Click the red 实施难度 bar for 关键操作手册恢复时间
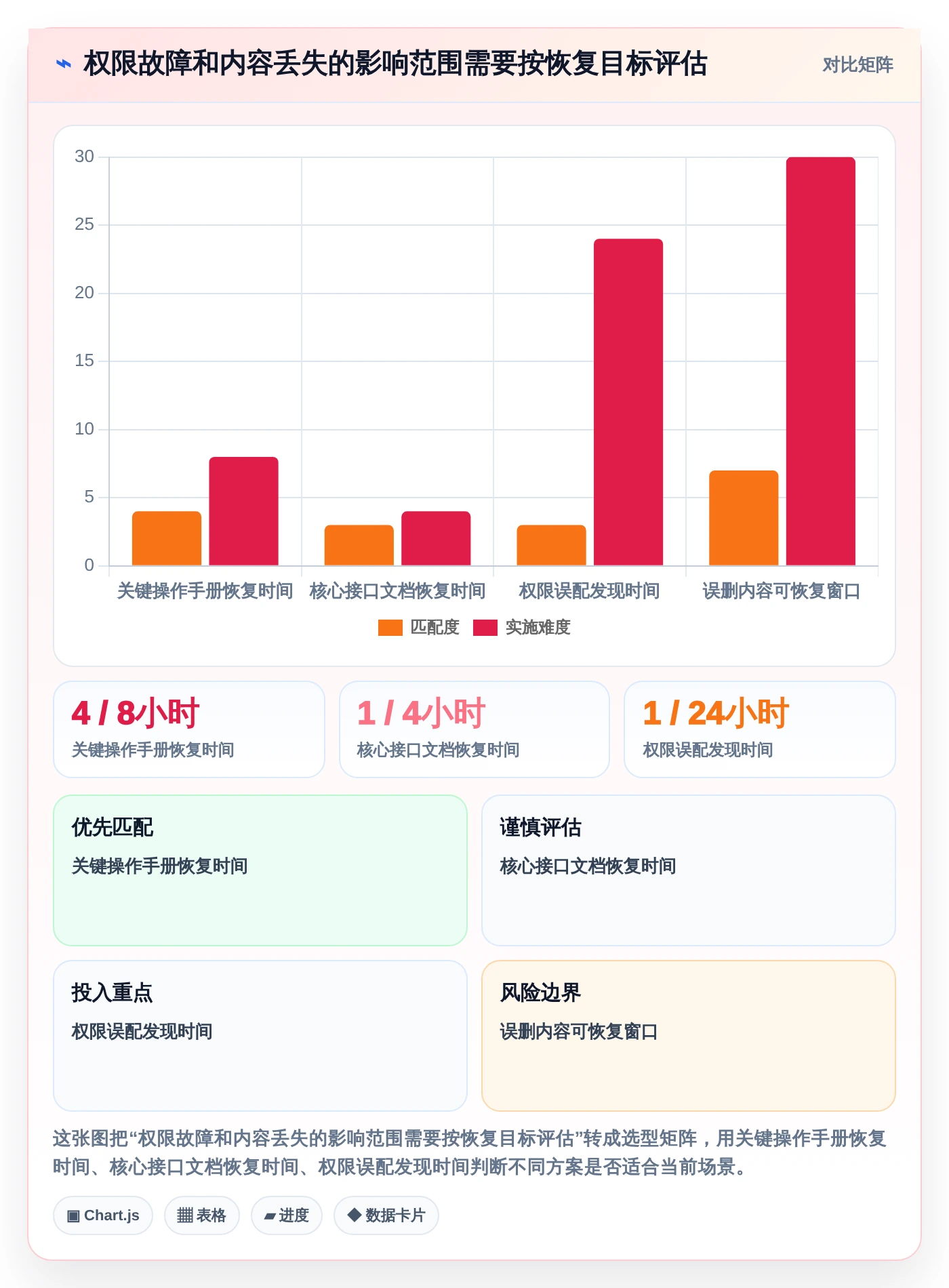This screenshot has width=949, height=1288. pyautogui.click(x=243, y=511)
